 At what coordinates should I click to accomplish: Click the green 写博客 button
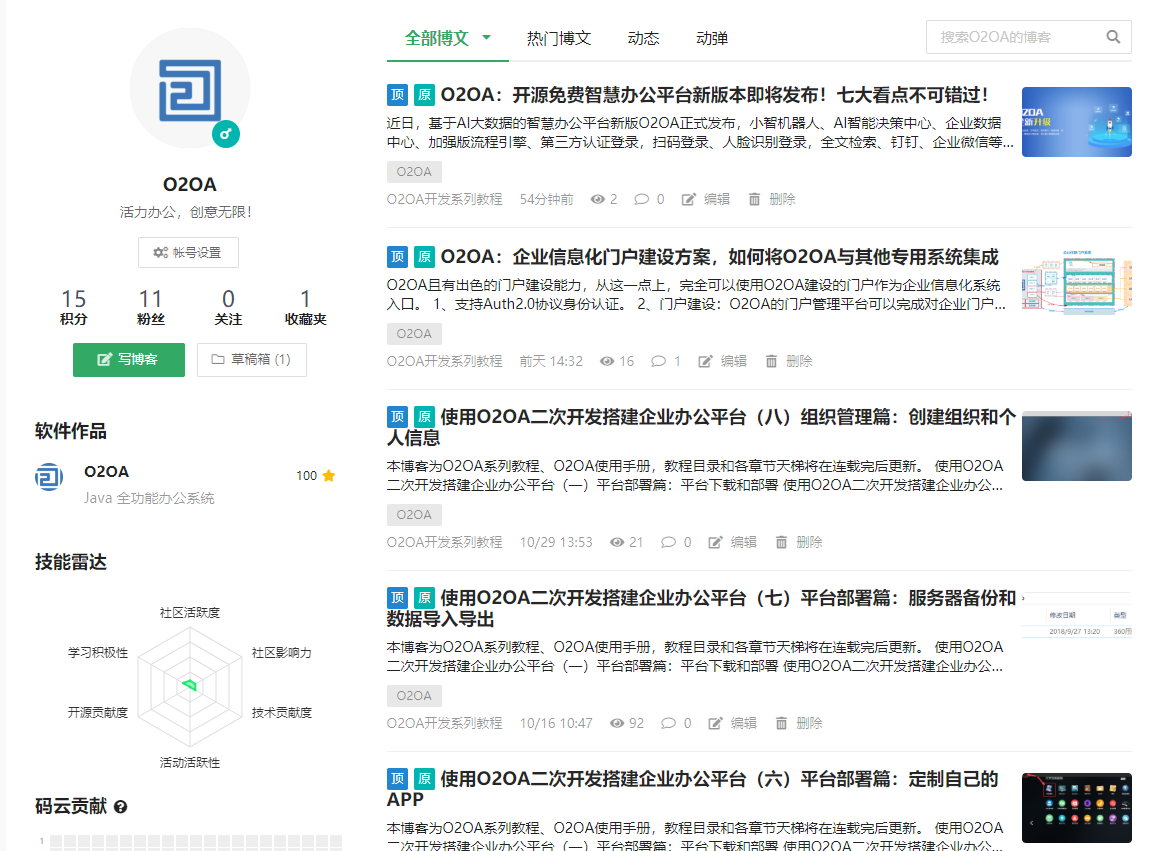129,360
